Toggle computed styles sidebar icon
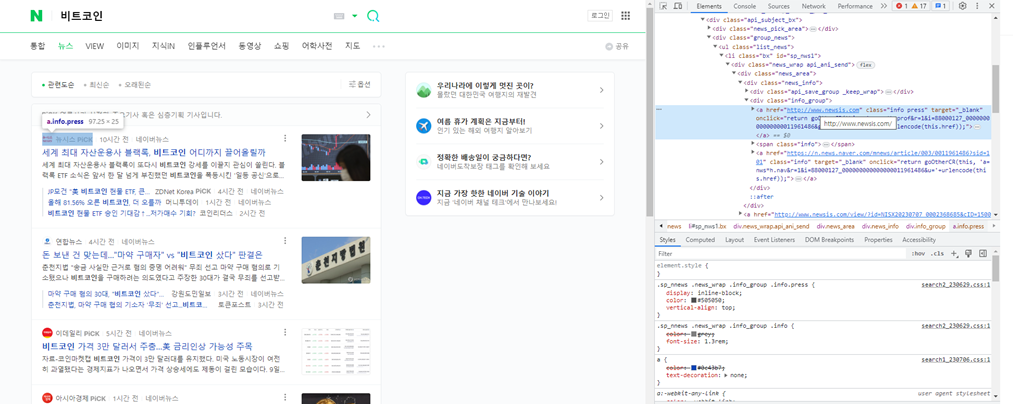 point(983,253)
